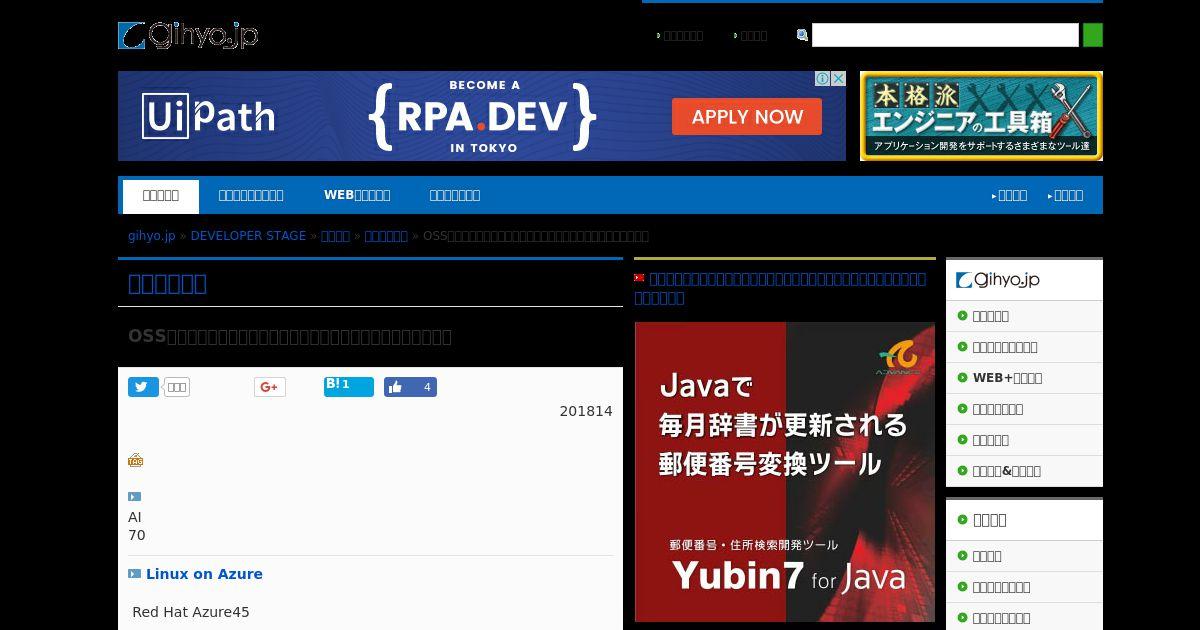Open the ad info (i) icon
This screenshot has width=1200, height=630.
click(821, 79)
